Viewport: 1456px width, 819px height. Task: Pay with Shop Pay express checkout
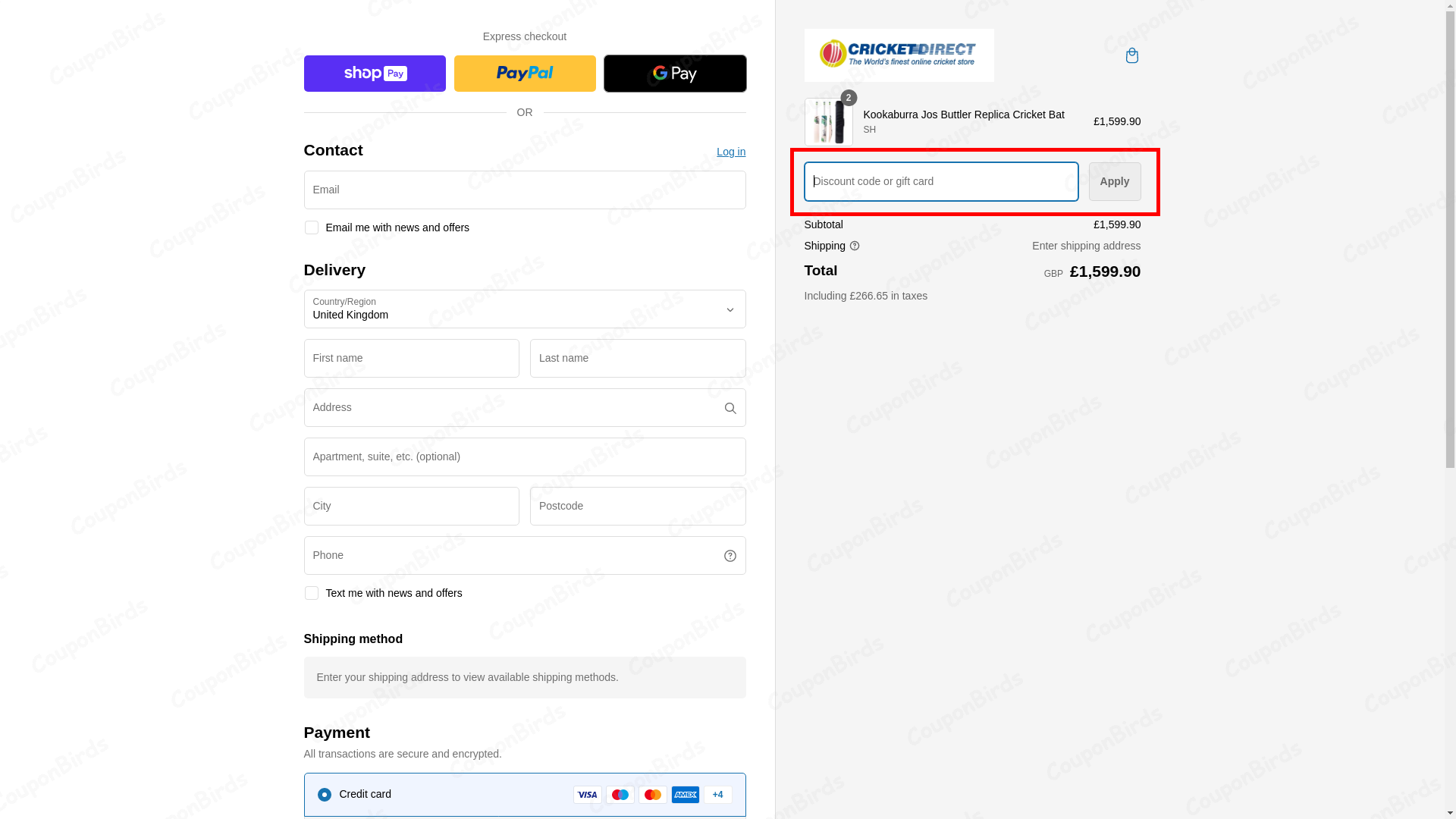[x=375, y=74]
